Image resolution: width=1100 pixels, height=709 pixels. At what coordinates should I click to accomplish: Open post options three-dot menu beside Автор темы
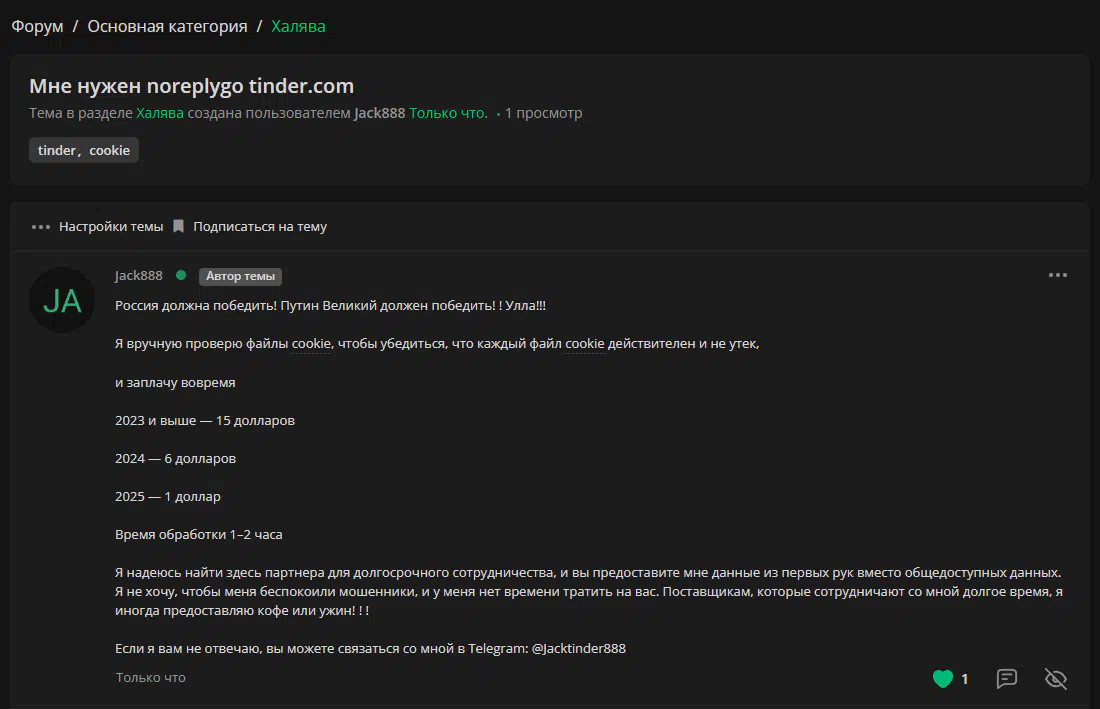(x=1058, y=275)
